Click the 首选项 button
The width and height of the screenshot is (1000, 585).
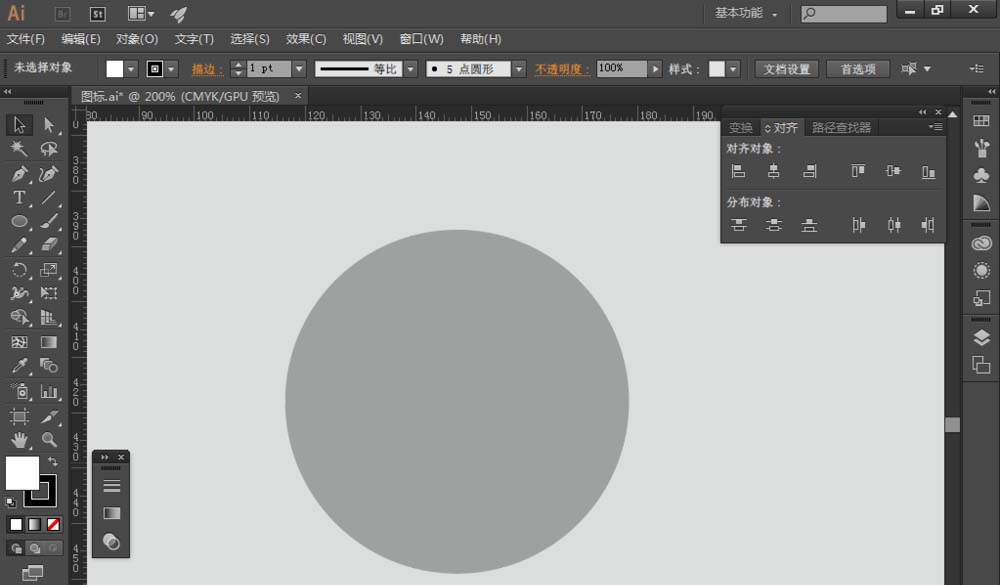click(x=858, y=69)
